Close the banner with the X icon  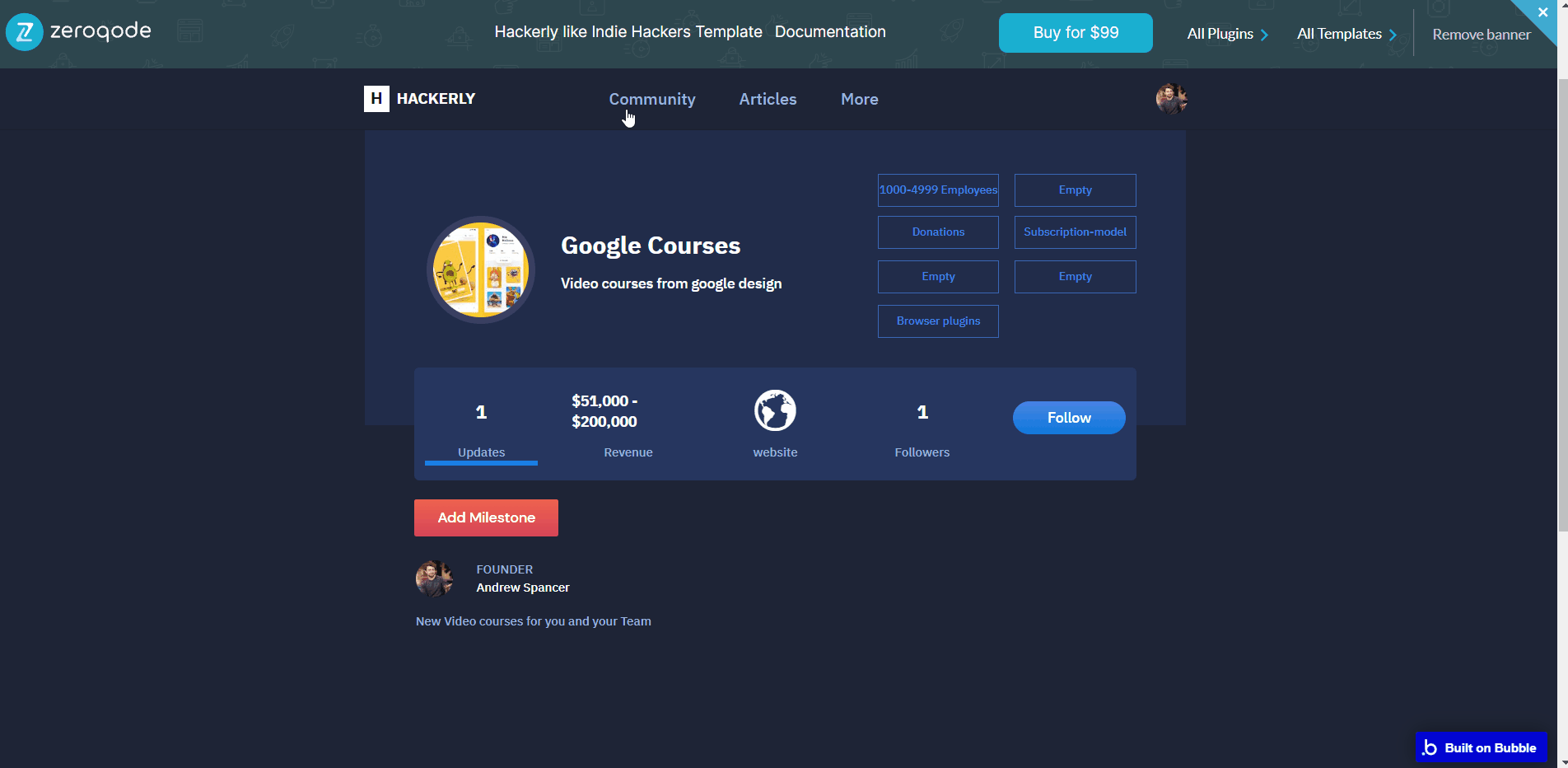click(x=1542, y=12)
